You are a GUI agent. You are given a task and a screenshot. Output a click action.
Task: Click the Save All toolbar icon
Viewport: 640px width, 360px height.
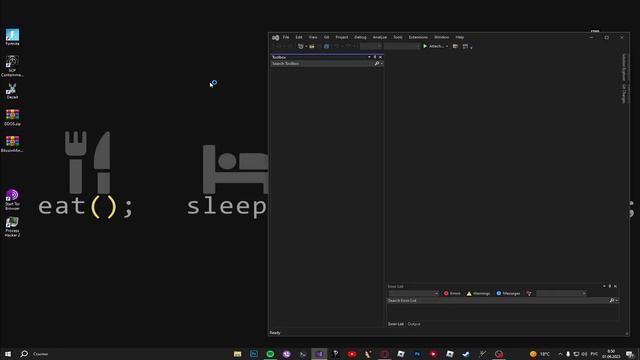[326, 47]
